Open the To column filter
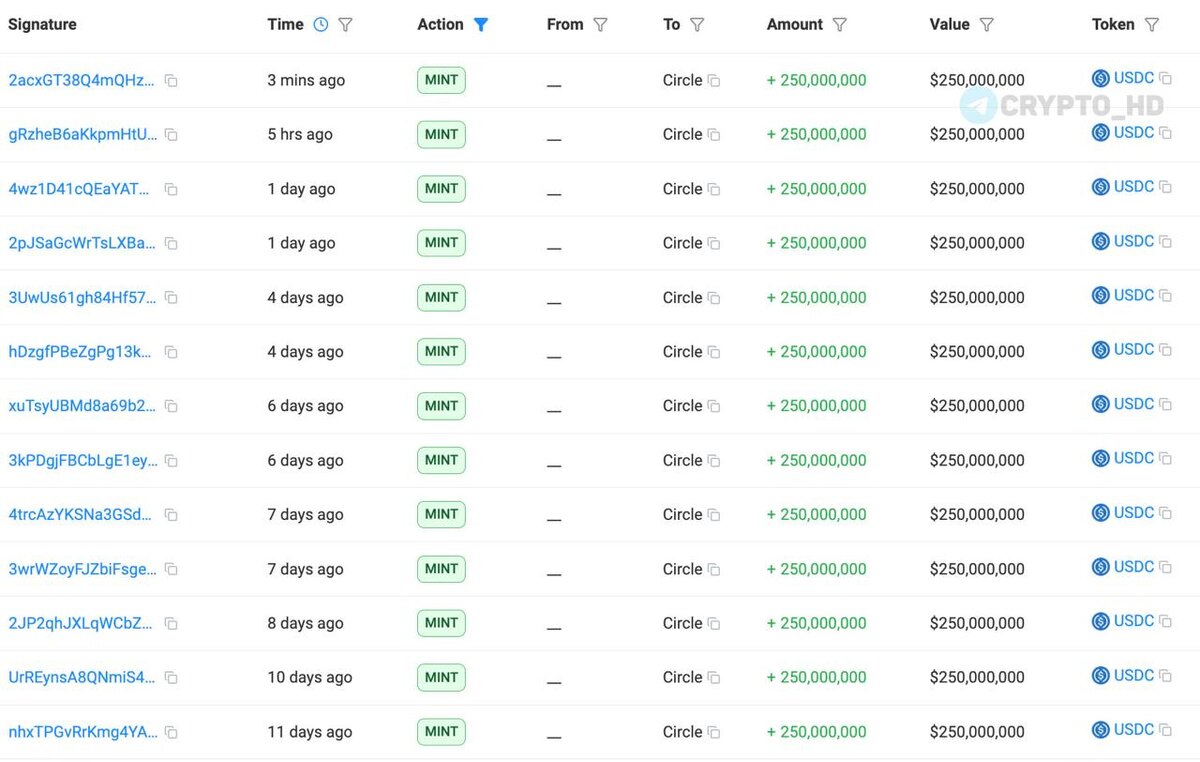 tap(697, 25)
